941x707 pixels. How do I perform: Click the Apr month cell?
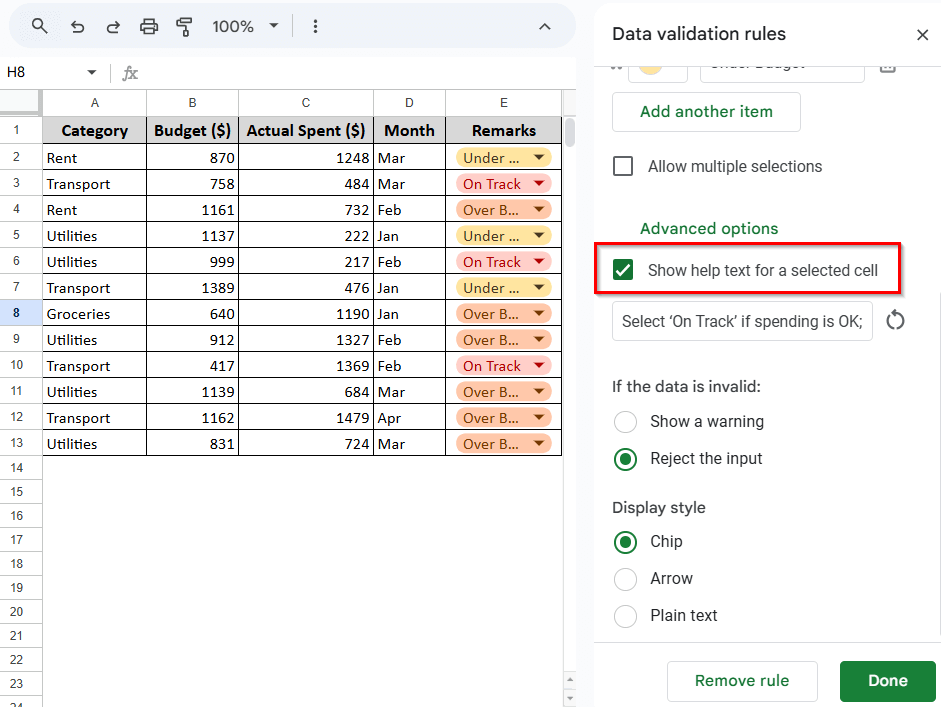409,418
